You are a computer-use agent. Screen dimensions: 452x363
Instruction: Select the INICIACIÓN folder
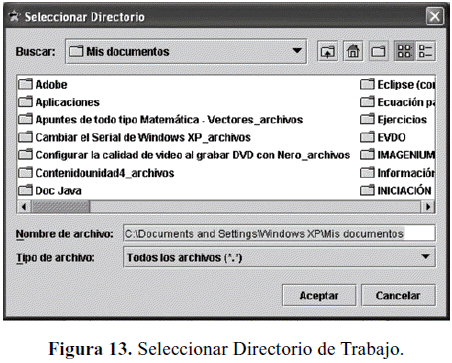click(396, 191)
